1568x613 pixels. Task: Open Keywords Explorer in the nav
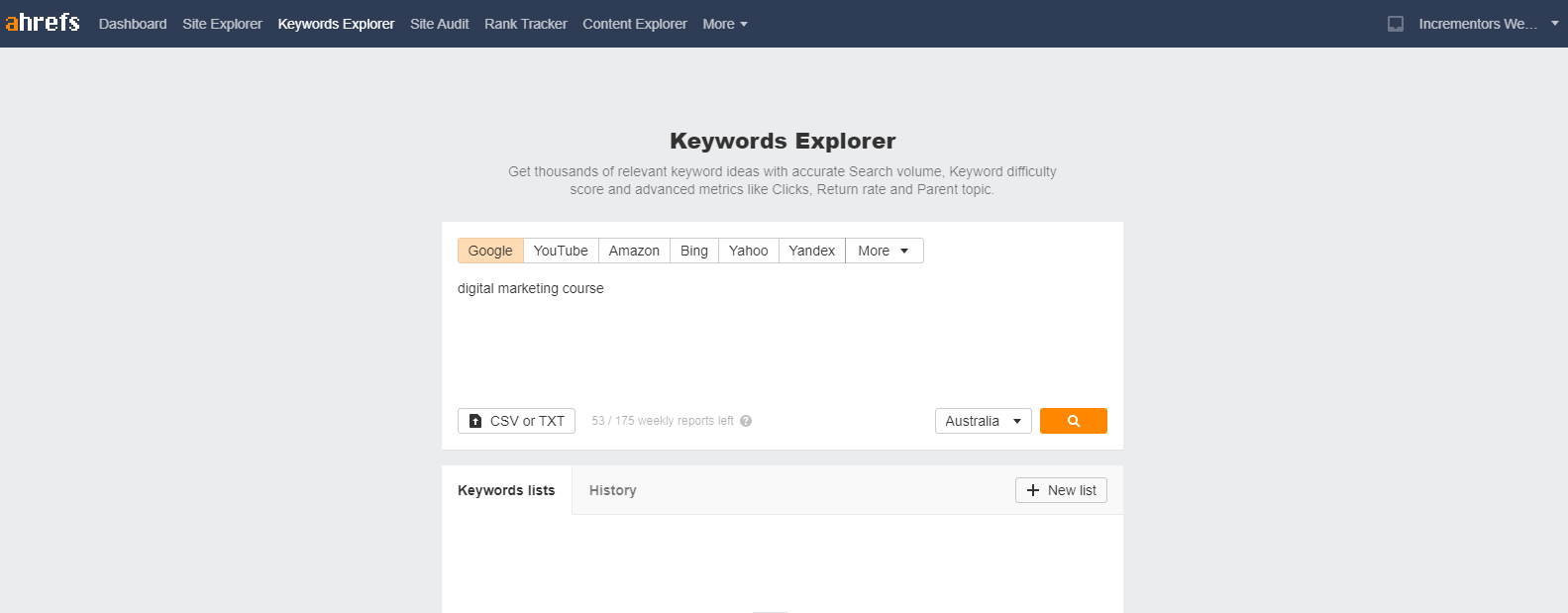pyautogui.click(x=336, y=24)
